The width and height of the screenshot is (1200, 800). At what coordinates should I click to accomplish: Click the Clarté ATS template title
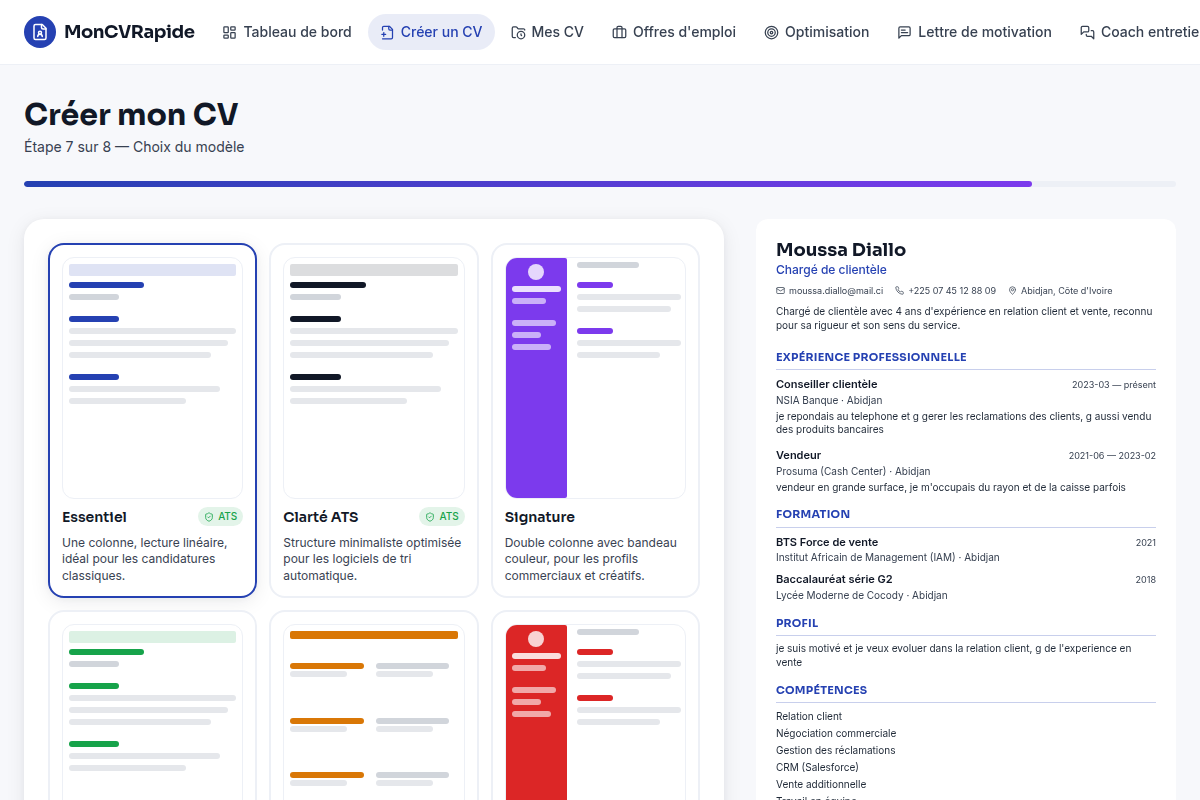click(x=321, y=517)
